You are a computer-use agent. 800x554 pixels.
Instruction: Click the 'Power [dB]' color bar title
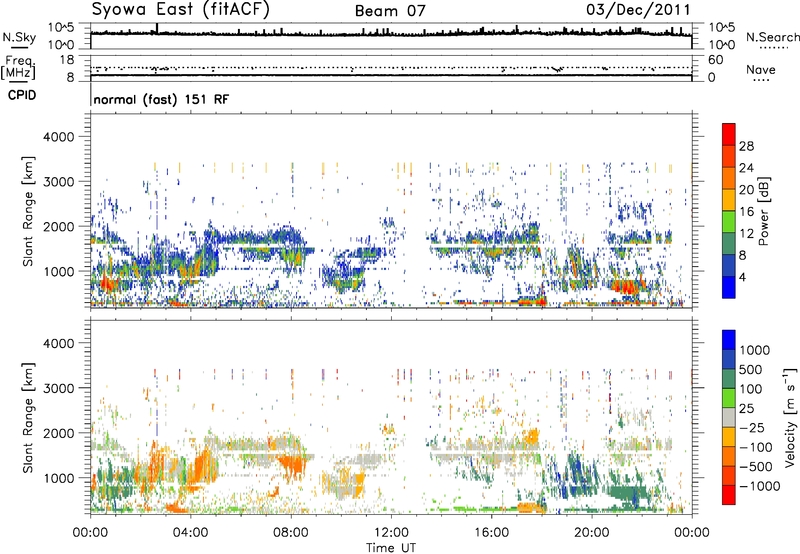click(764, 211)
